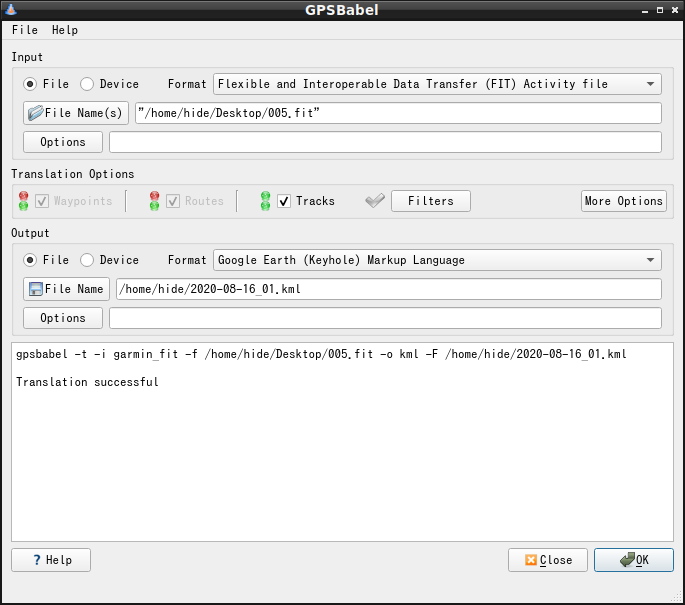Open More Options
Screen dimensions: 685x605
[x=623, y=201]
